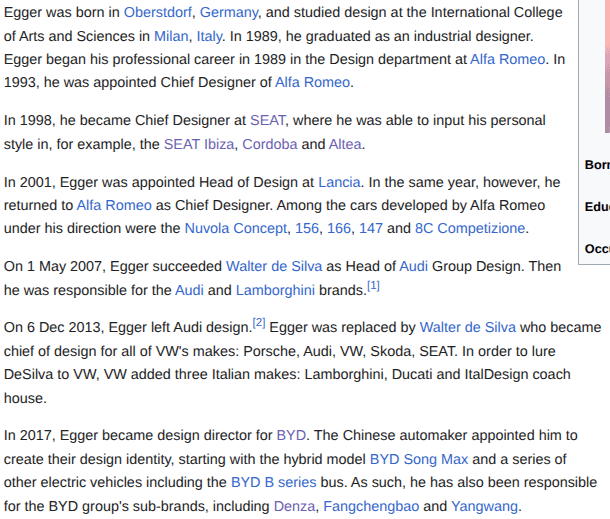
Task: Jump to citation reference [1]
Action: point(373,286)
